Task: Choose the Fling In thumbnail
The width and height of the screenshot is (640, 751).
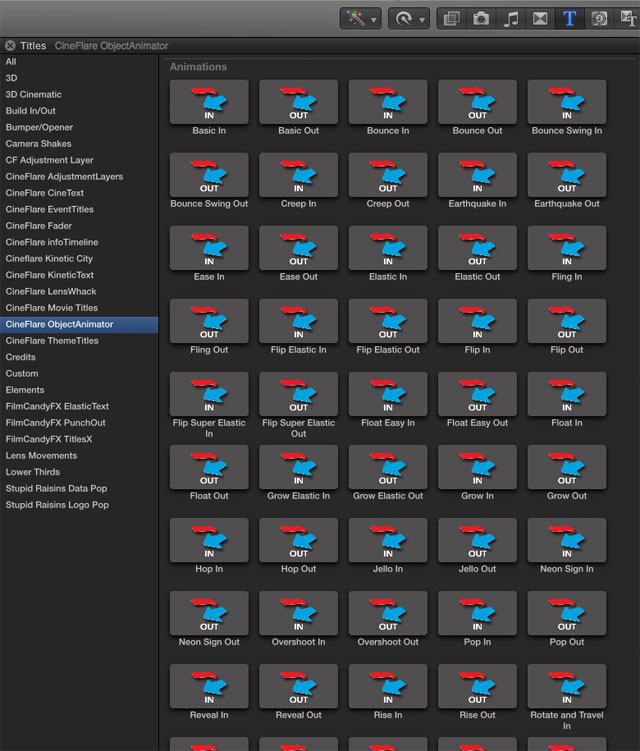Action: click(567, 248)
